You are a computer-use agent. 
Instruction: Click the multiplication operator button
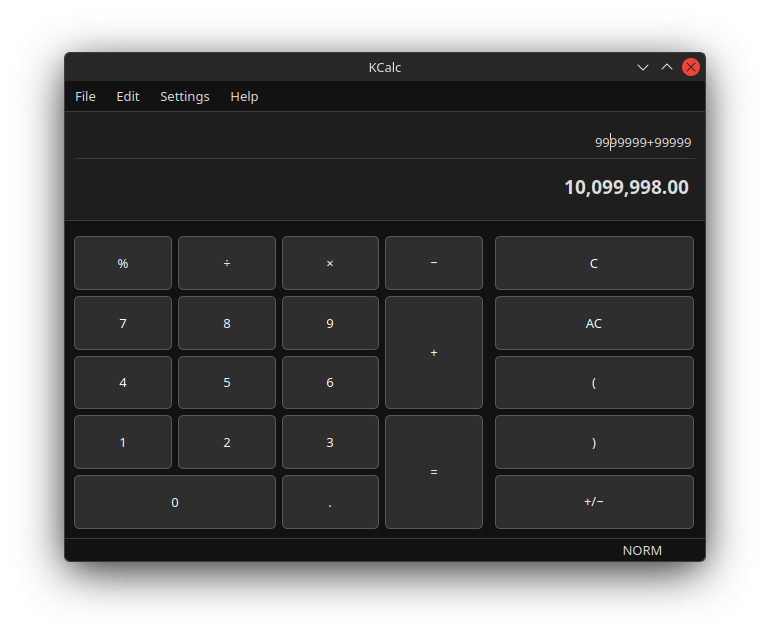click(x=330, y=263)
